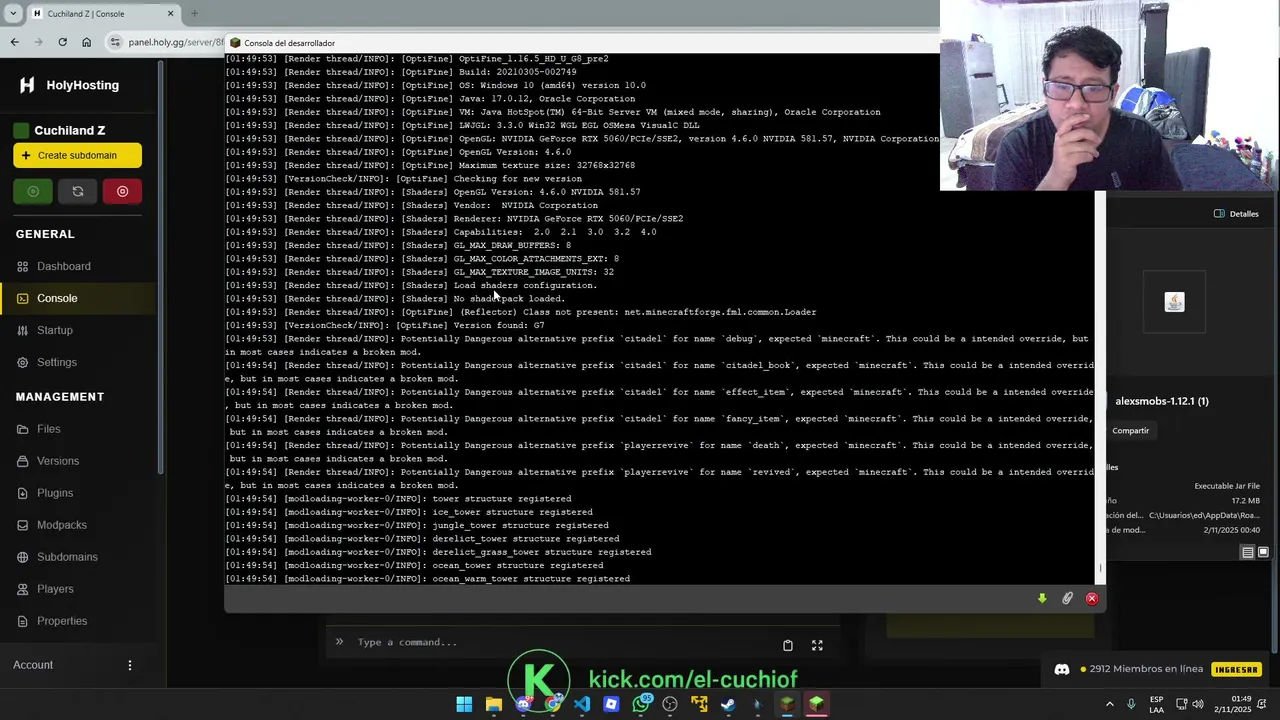The width and height of the screenshot is (1280, 720).
Task: Click the green start server button
Action: point(33,191)
